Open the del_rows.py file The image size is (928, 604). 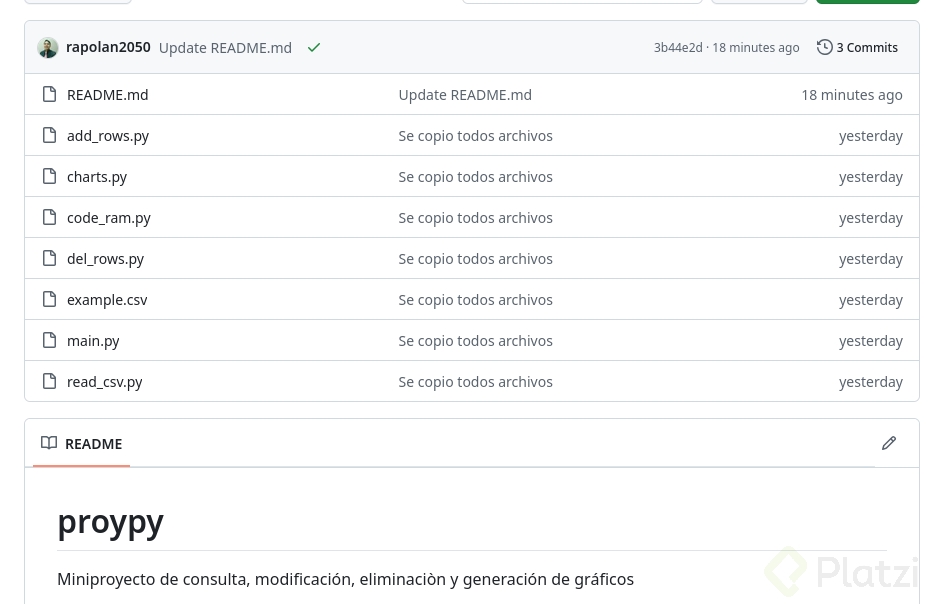[x=105, y=258]
